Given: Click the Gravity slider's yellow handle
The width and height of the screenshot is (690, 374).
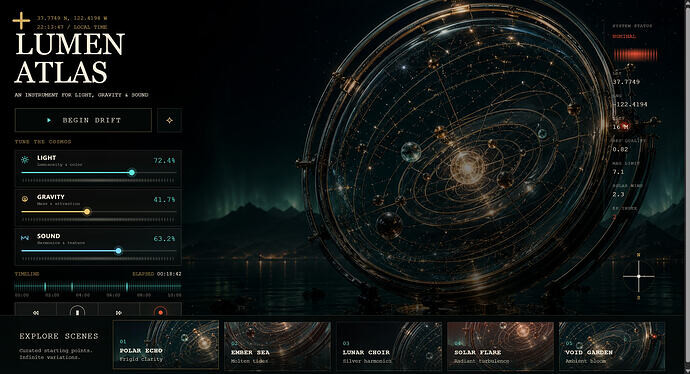Looking at the screenshot, I should coord(87,212).
